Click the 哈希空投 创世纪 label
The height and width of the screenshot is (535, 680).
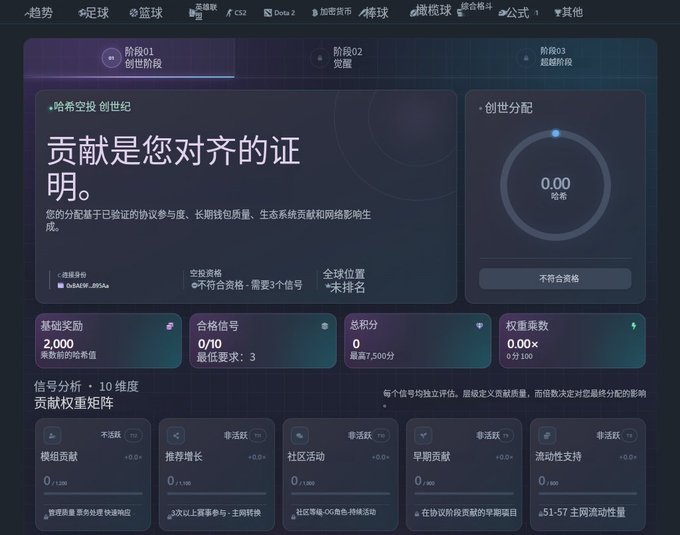tap(92, 107)
